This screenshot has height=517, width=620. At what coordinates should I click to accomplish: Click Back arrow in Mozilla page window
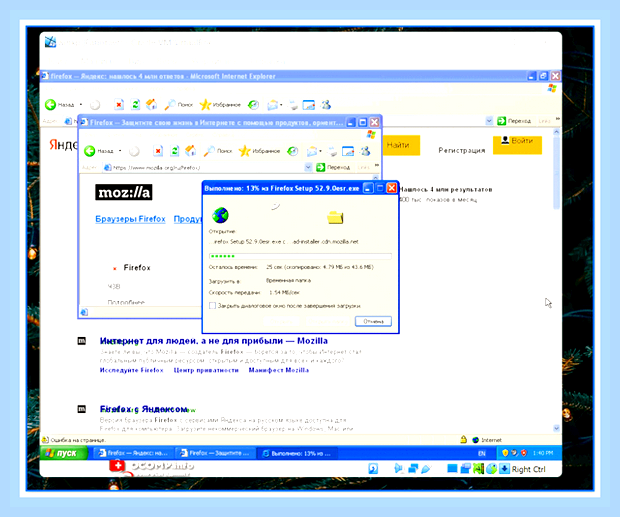(x=90, y=151)
